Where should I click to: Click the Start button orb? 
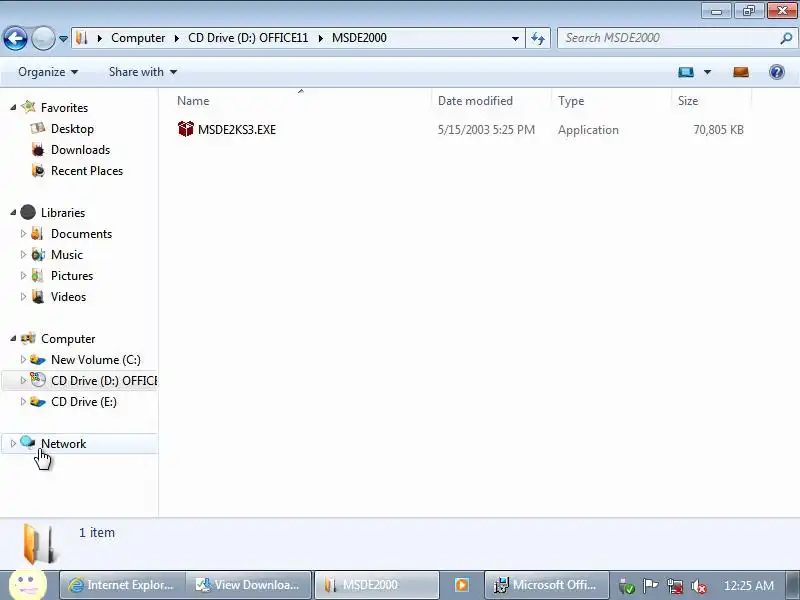click(28, 584)
